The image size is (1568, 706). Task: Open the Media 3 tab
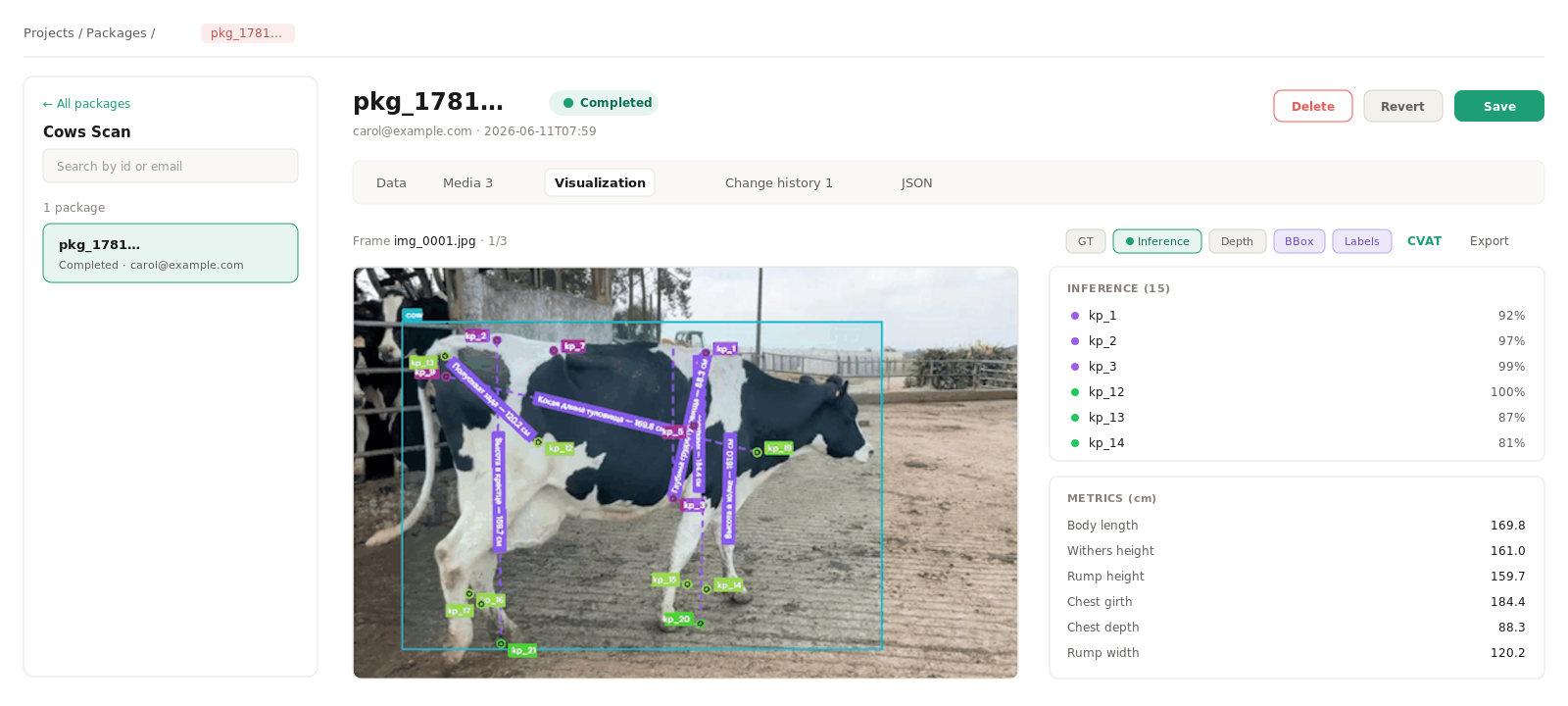tap(467, 183)
